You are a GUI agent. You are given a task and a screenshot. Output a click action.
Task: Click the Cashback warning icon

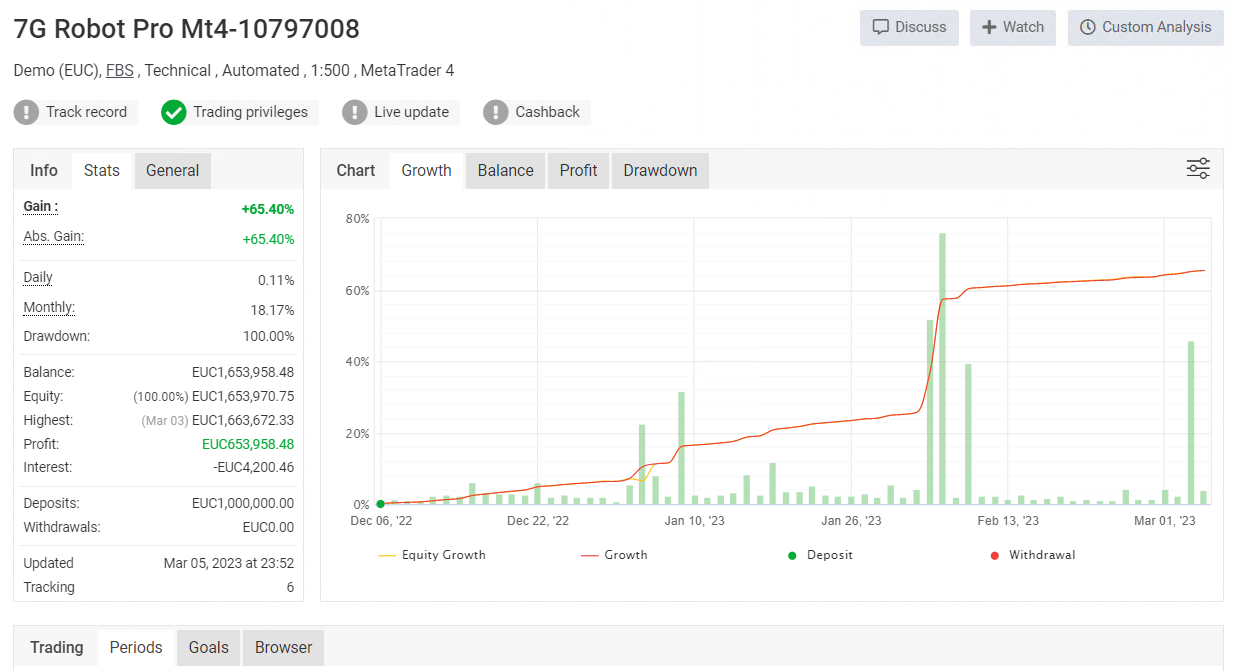click(496, 112)
